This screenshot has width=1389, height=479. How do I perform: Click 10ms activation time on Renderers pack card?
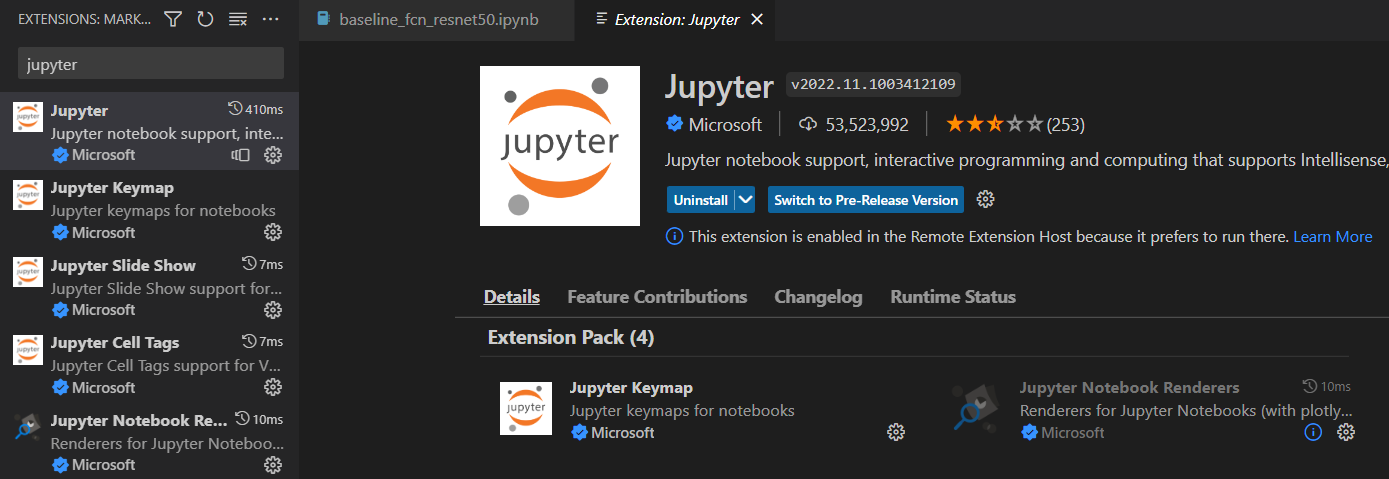(1327, 387)
